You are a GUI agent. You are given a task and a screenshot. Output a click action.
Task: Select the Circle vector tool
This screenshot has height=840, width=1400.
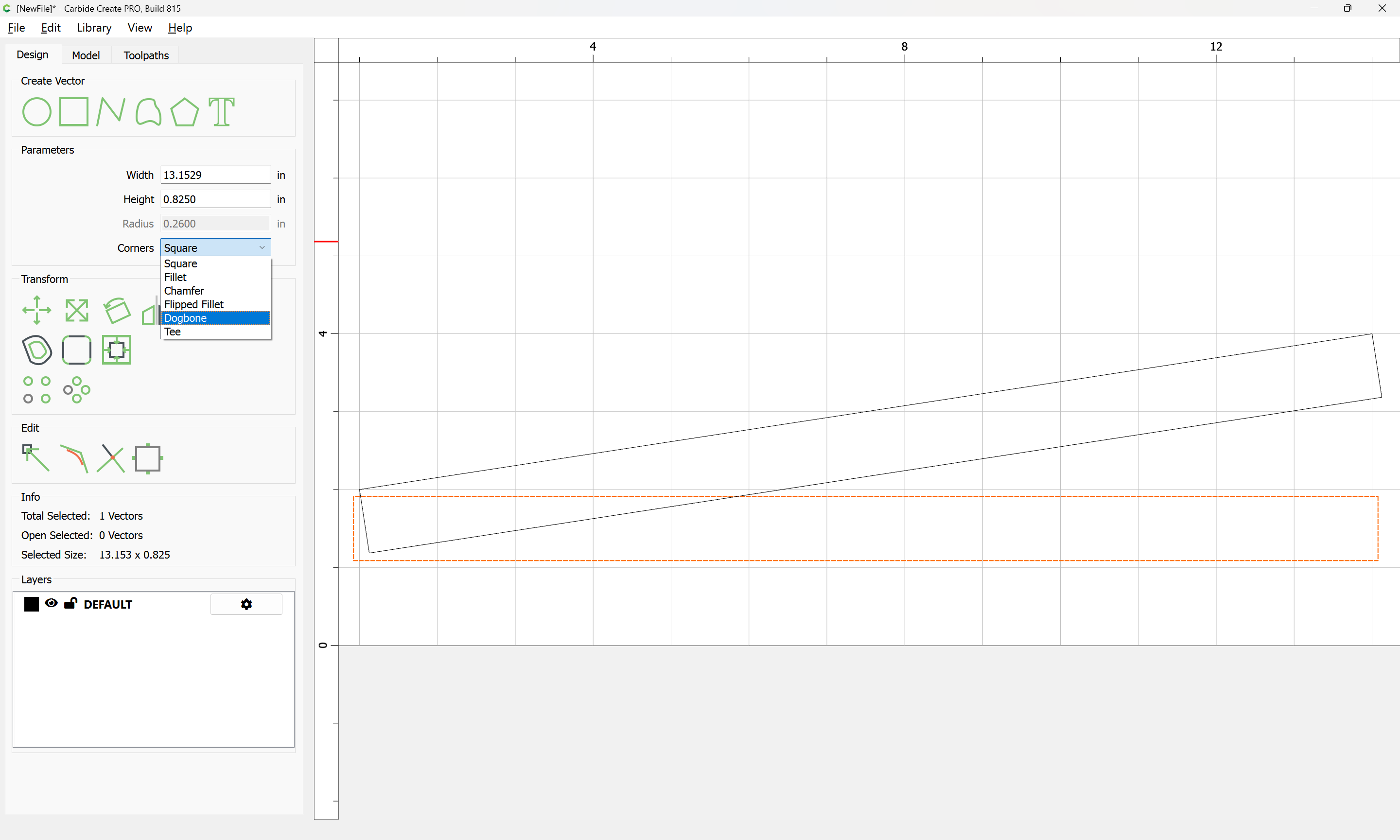click(37, 111)
